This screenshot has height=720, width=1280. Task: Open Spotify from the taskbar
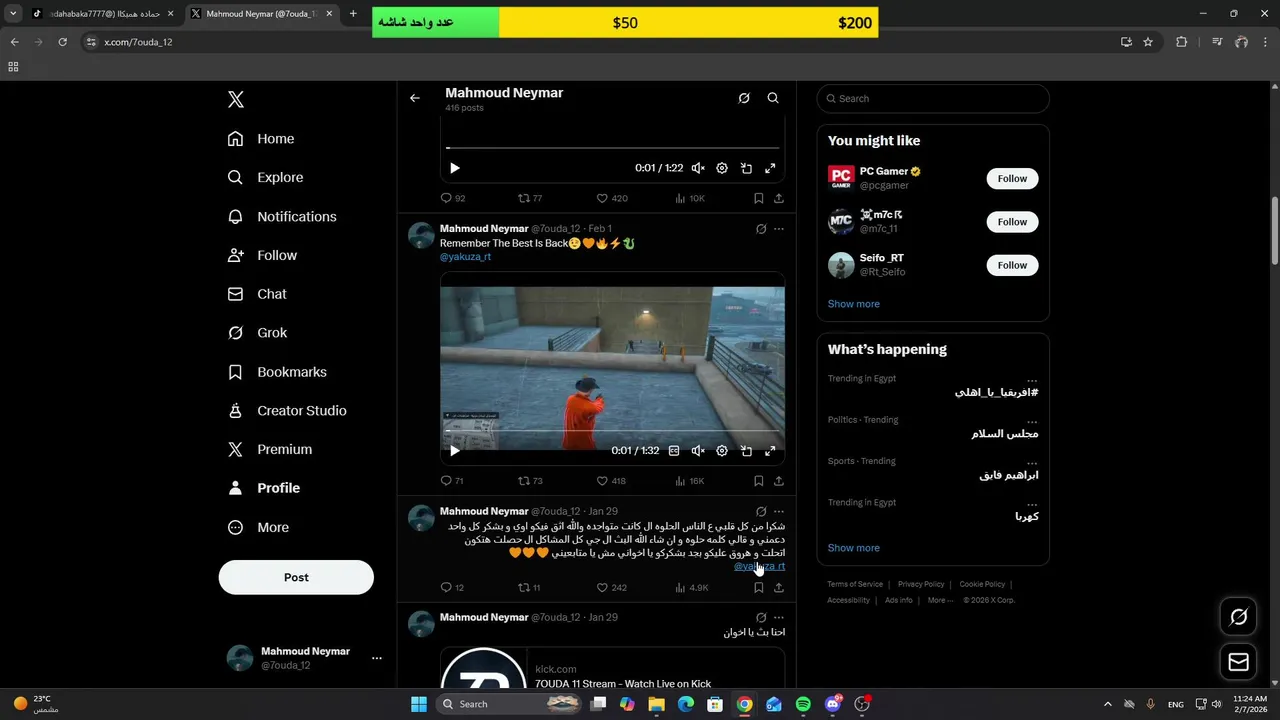[803, 704]
